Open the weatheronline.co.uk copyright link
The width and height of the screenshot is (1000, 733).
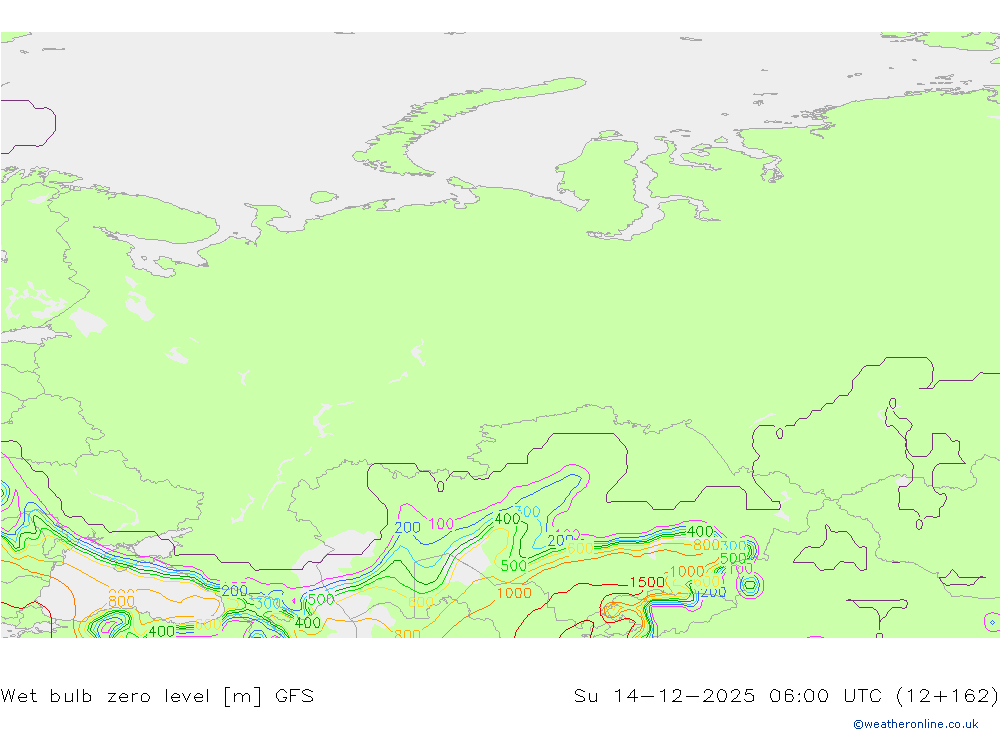click(915, 724)
